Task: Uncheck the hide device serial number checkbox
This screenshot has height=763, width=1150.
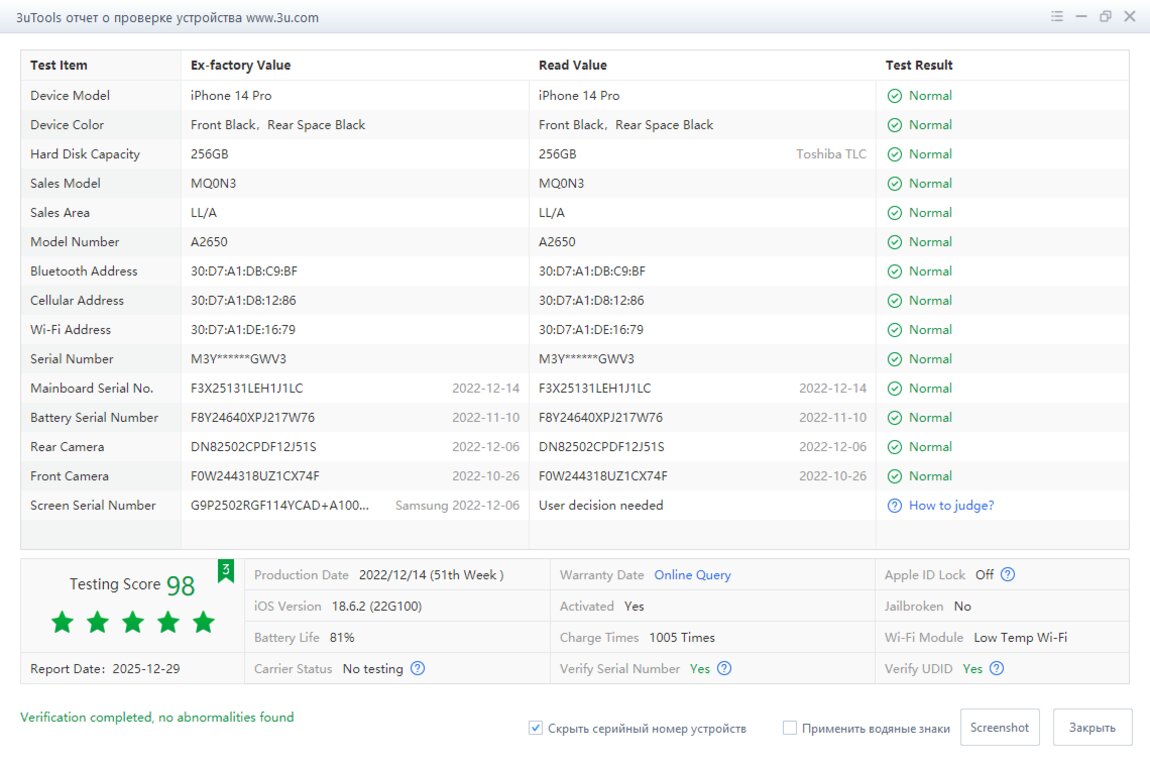Action: (x=536, y=728)
